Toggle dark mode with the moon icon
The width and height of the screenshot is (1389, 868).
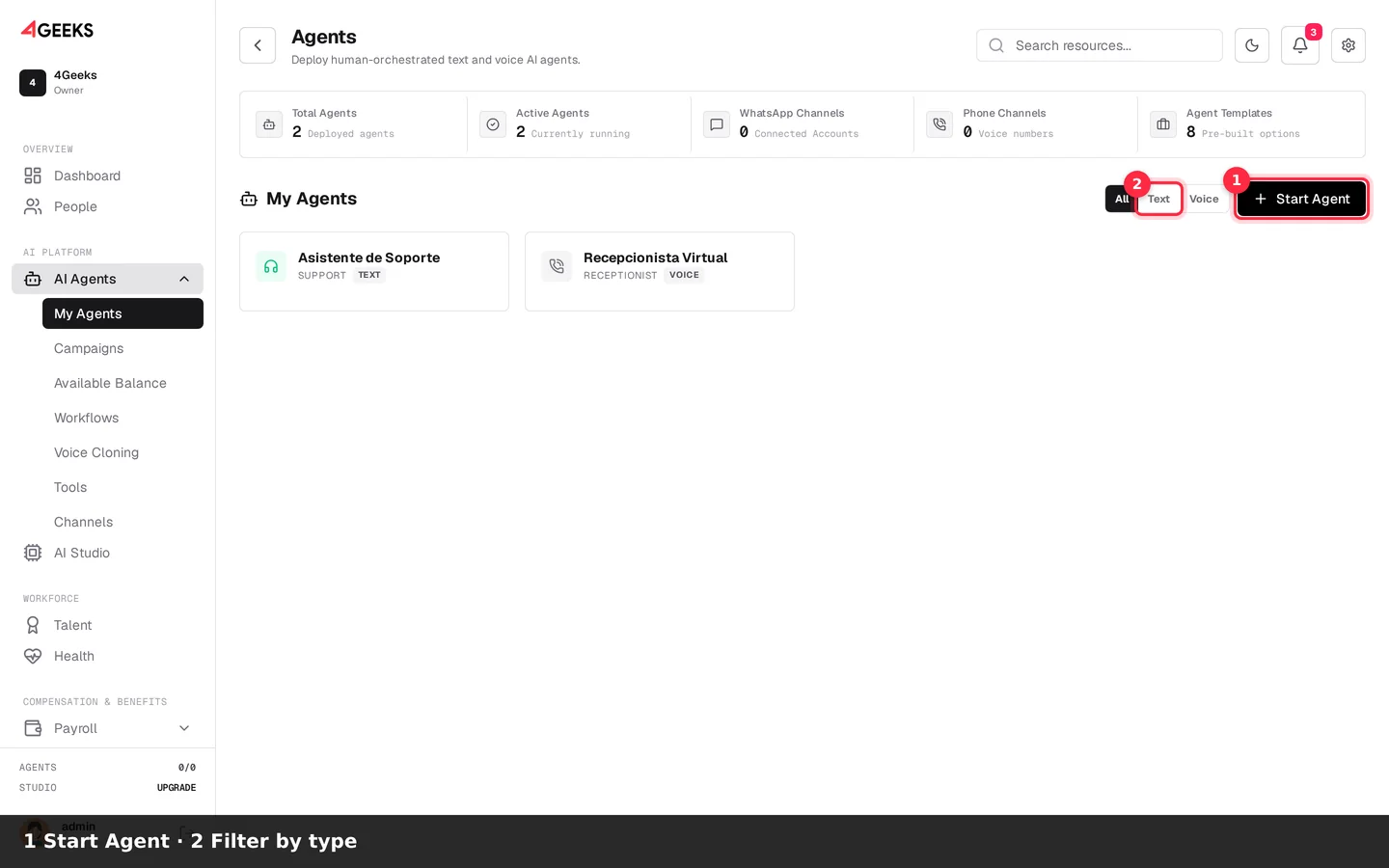click(x=1252, y=45)
